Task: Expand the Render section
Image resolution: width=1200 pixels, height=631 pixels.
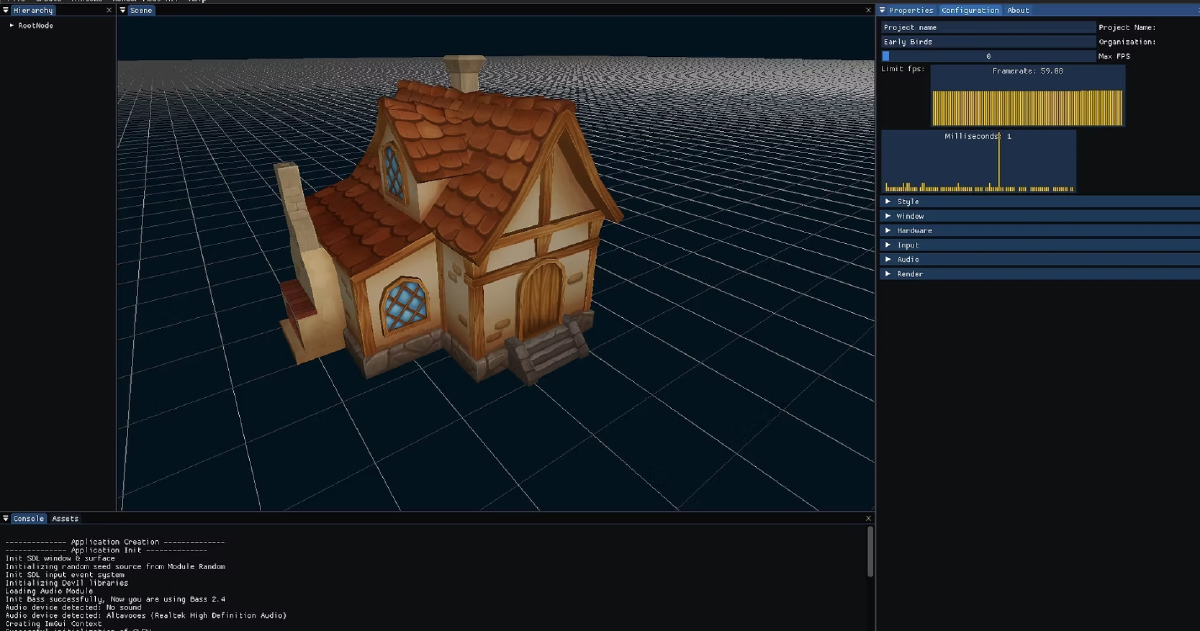Action: coord(1040,274)
